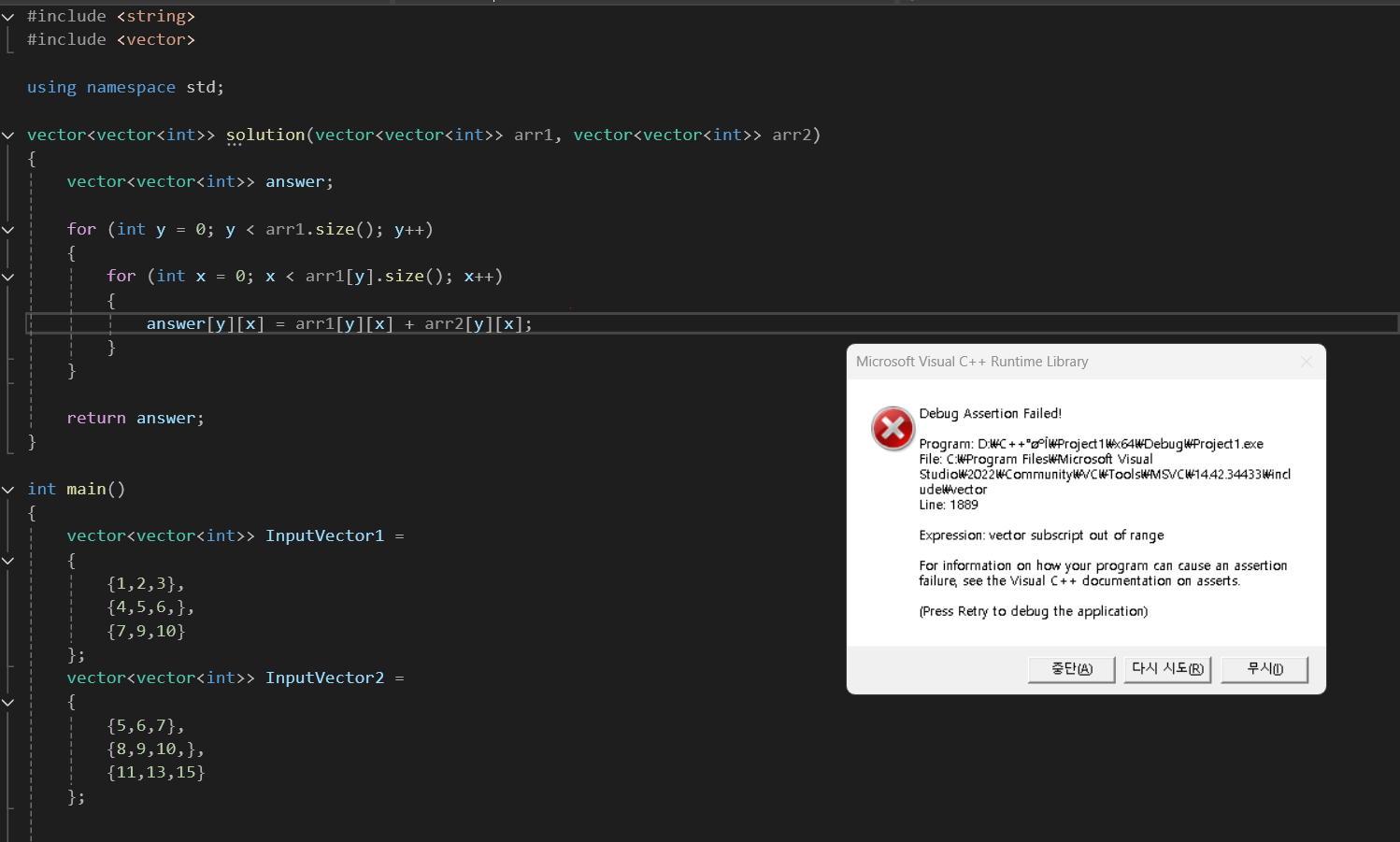Collapse the InputVector2 initializer fold chevron
Screen dimensions: 1400x842
(8, 703)
